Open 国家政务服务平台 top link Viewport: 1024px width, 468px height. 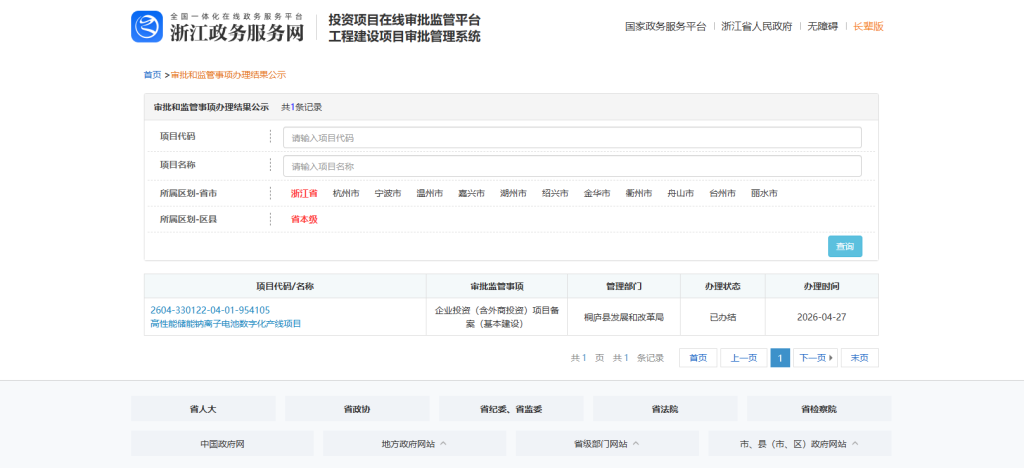(665, 27)
